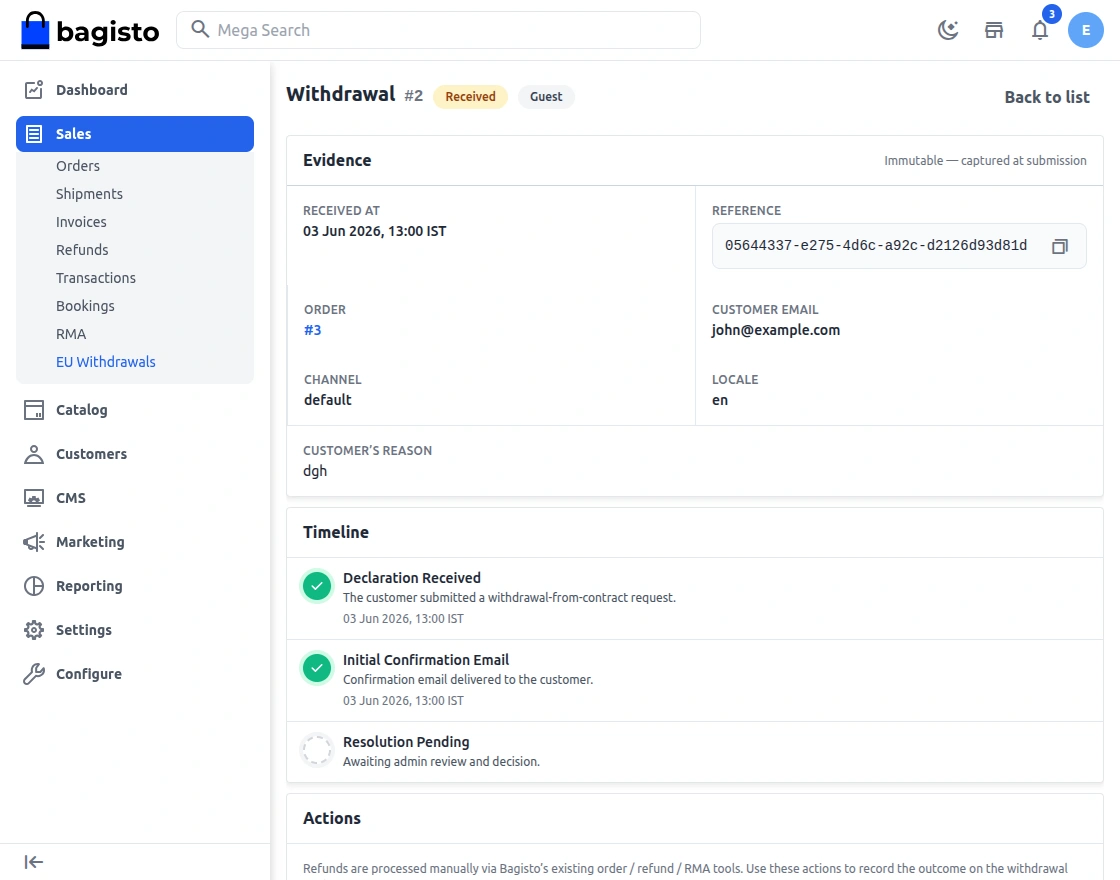Click the Catalog icon
1120x880 pixels.
pos(34,409)
